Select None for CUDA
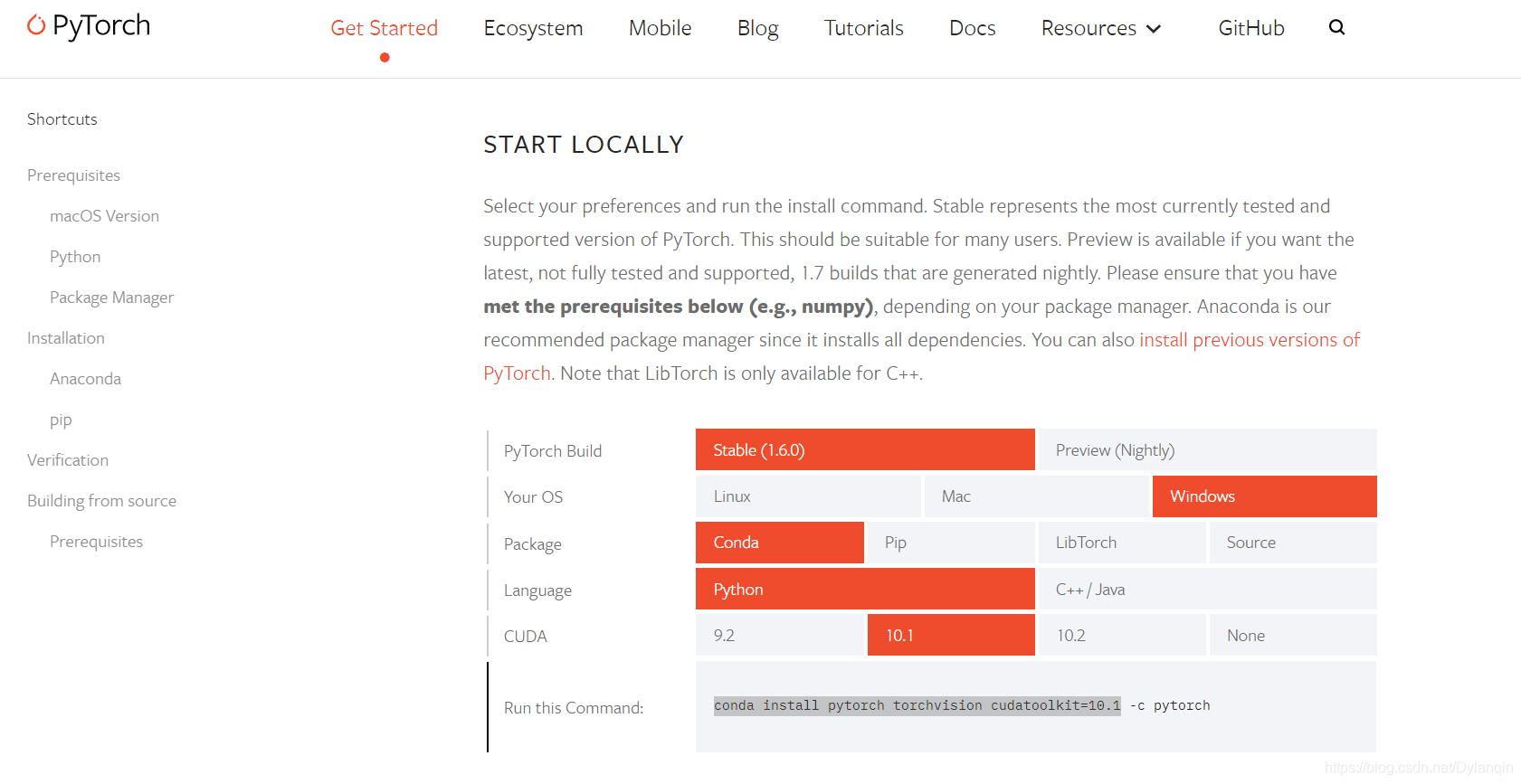This screenshot has width=1521, height=784. [x=1293, y=635]
